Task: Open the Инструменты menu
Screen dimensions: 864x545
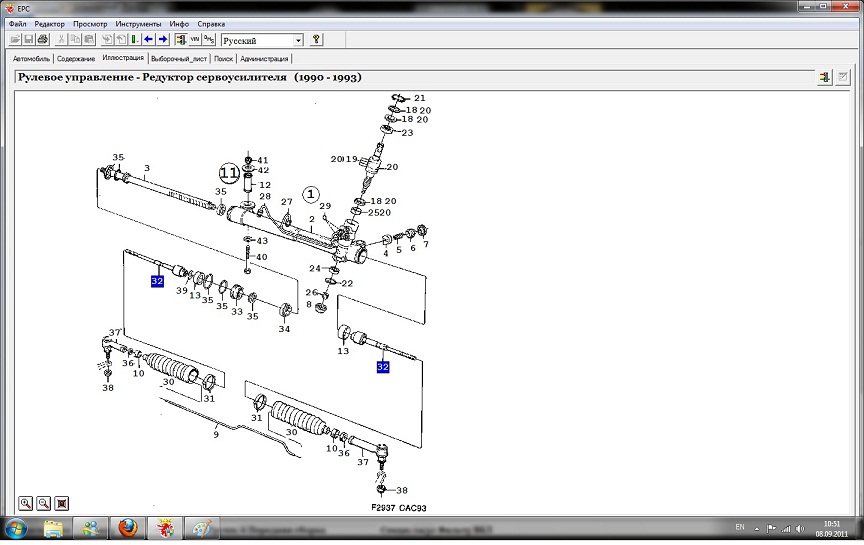Action: [x=137, y=23]
